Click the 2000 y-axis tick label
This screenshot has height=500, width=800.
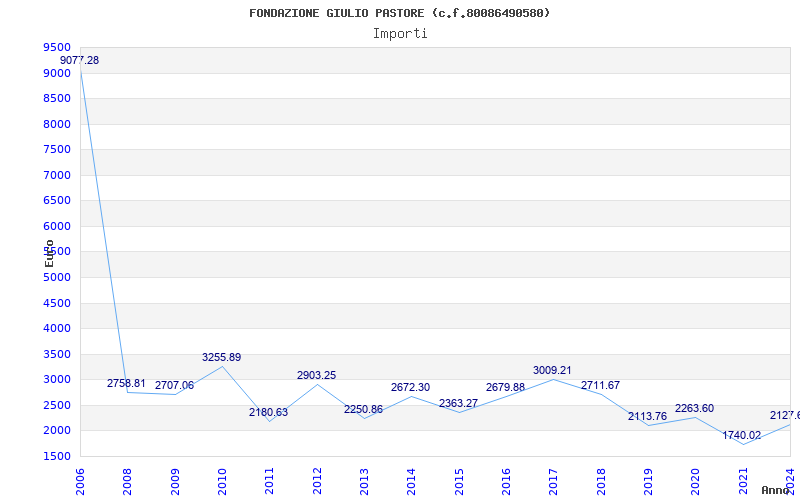[57, 431]
